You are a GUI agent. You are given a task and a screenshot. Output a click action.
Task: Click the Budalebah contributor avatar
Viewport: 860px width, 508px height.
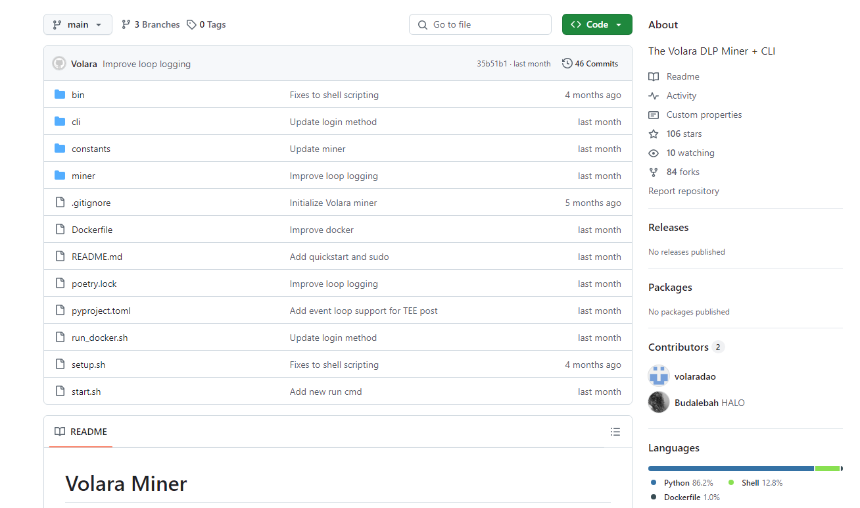[659, 402]
